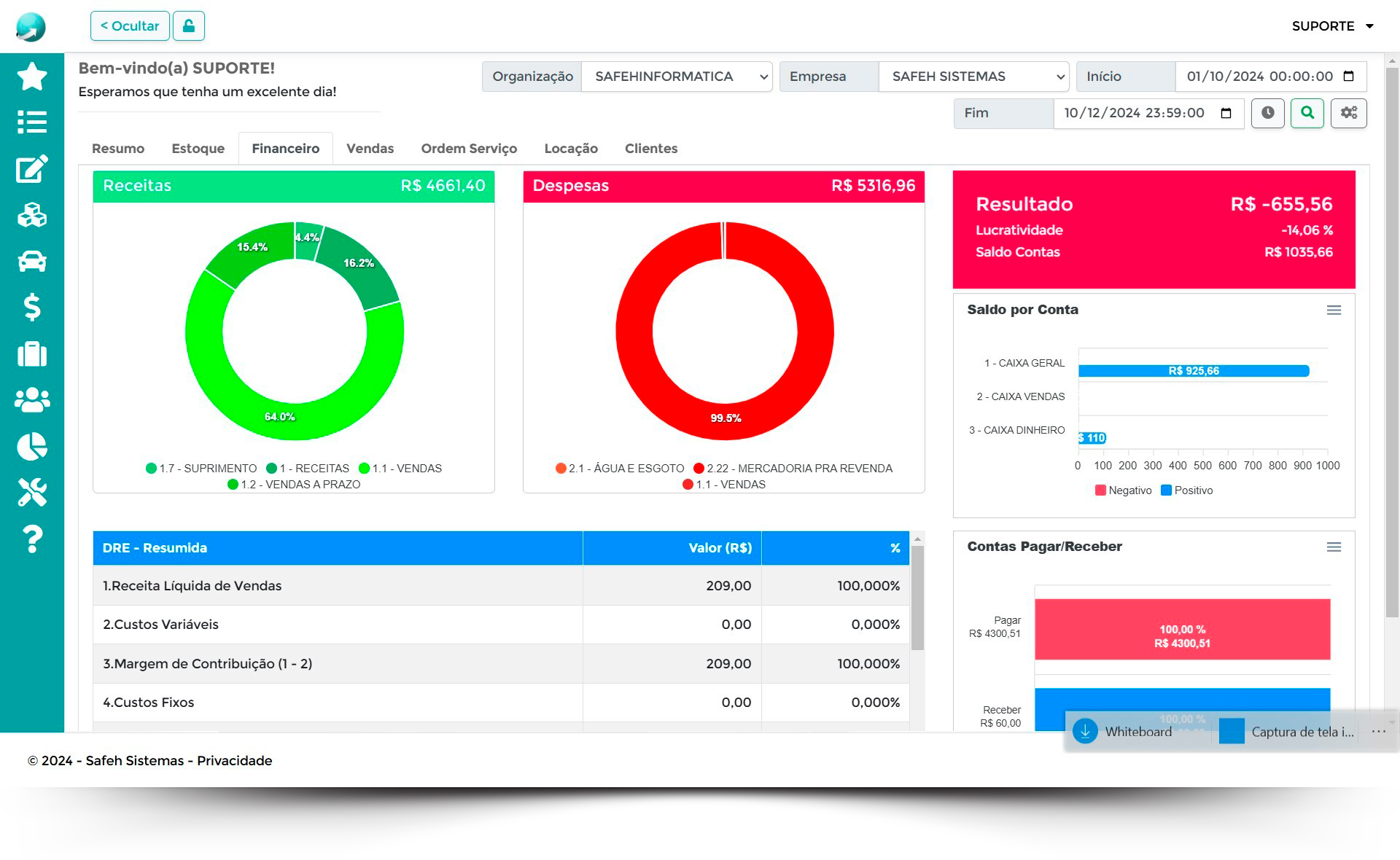Toggle 1.1 - VENDAS legend in Receitas chart
The width and height of the screenshot is (1400, 860).
400,468
